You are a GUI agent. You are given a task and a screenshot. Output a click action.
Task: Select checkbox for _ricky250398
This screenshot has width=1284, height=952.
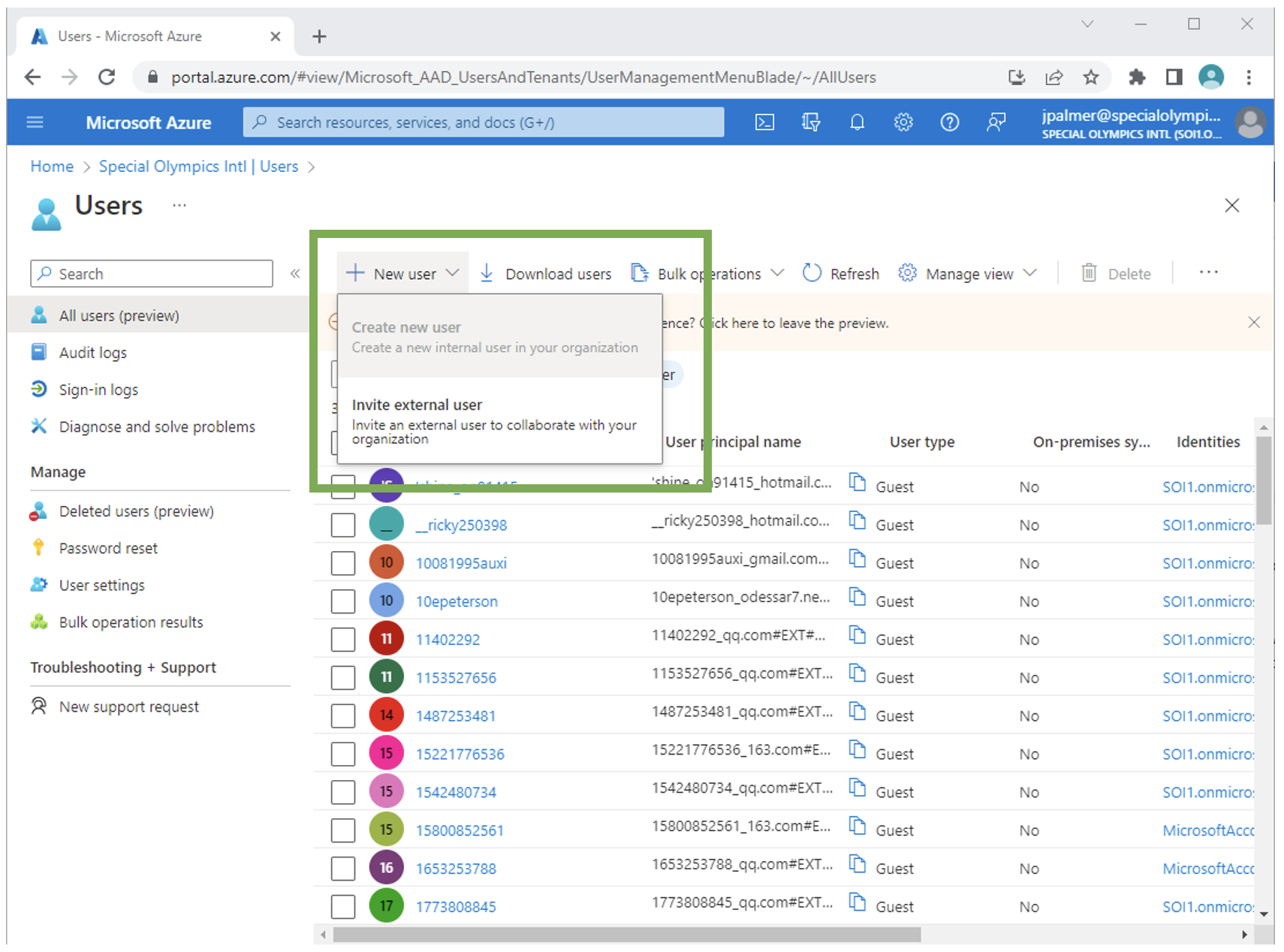[x=343, y=525]
